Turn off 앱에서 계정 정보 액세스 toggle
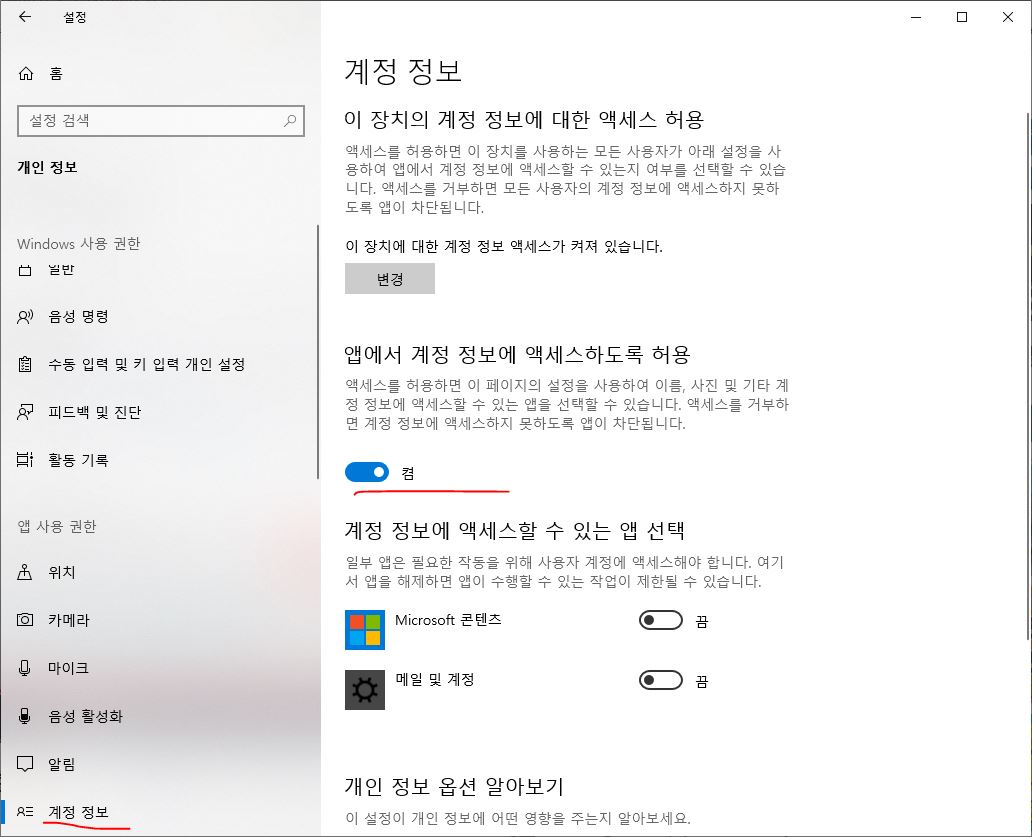 click(x=367, y=472)
